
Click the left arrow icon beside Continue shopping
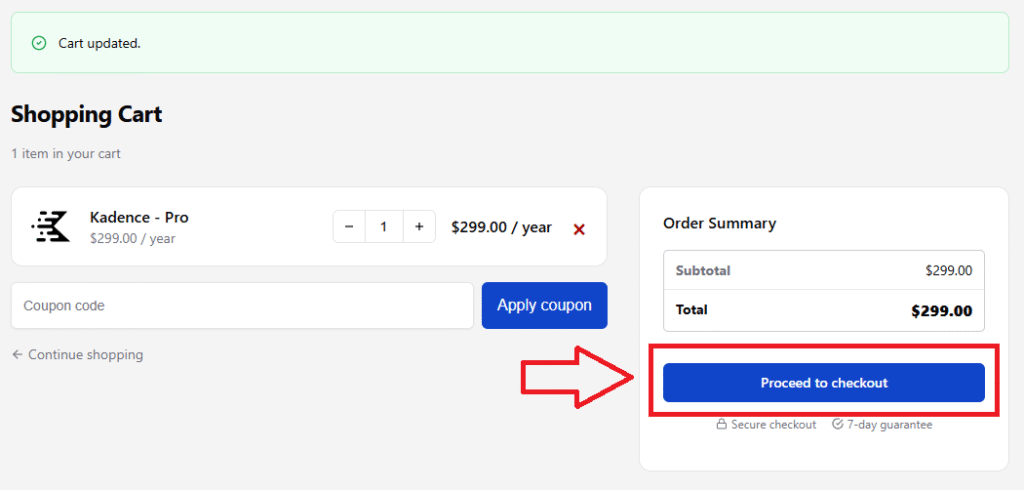point(18,355)
